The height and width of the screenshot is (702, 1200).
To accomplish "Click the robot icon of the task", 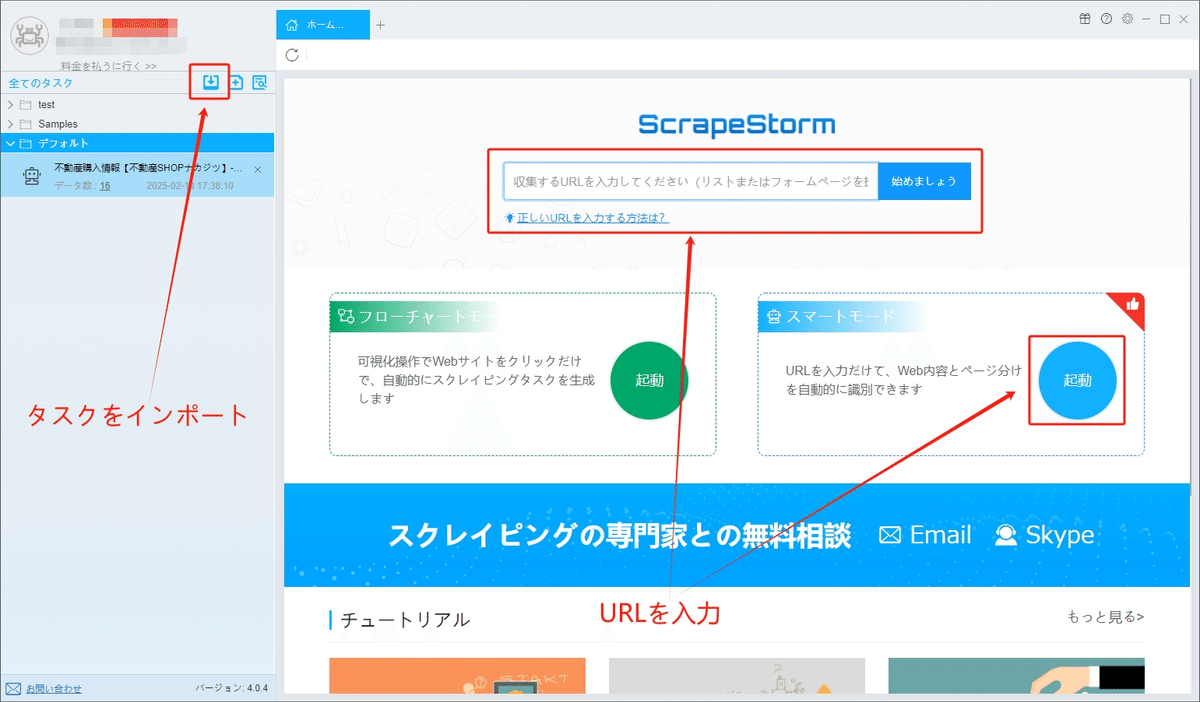I will tap(31, 177).
